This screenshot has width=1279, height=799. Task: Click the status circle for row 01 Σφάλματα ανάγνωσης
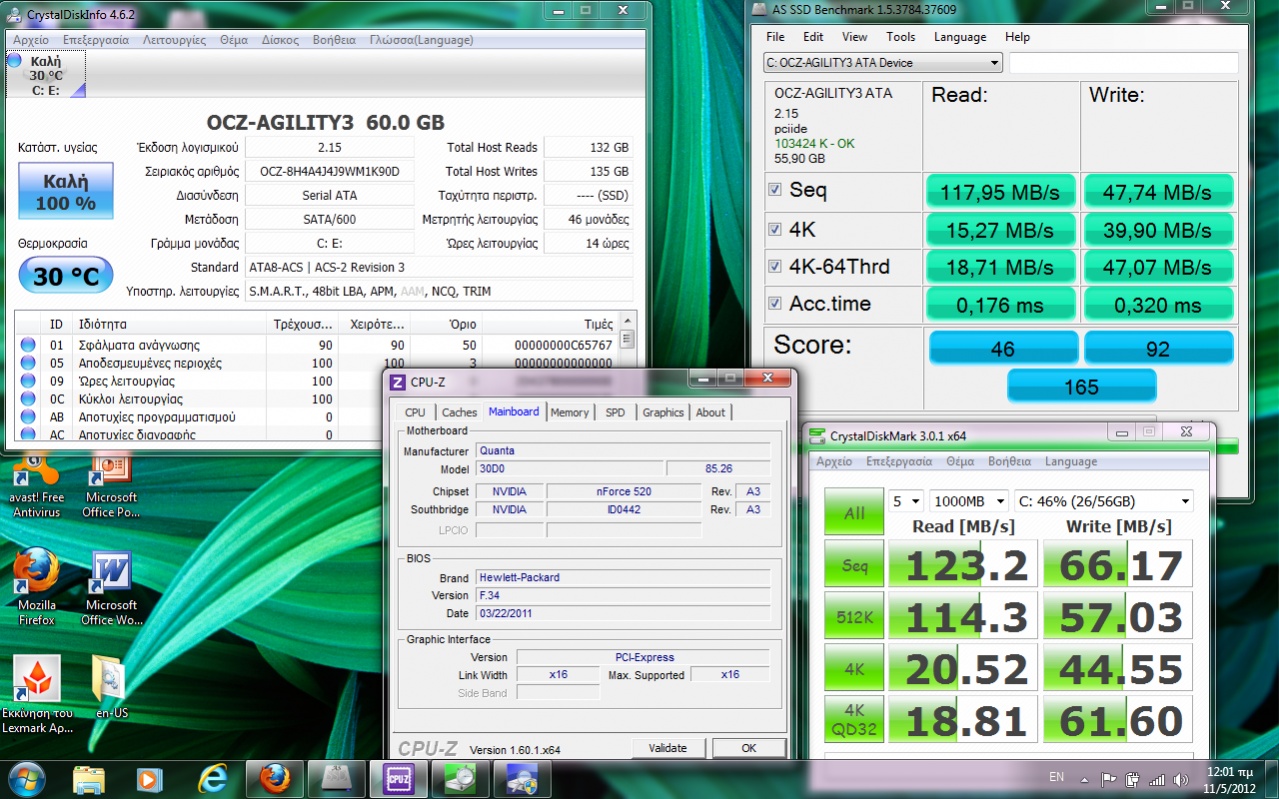[x=28, y=345]
